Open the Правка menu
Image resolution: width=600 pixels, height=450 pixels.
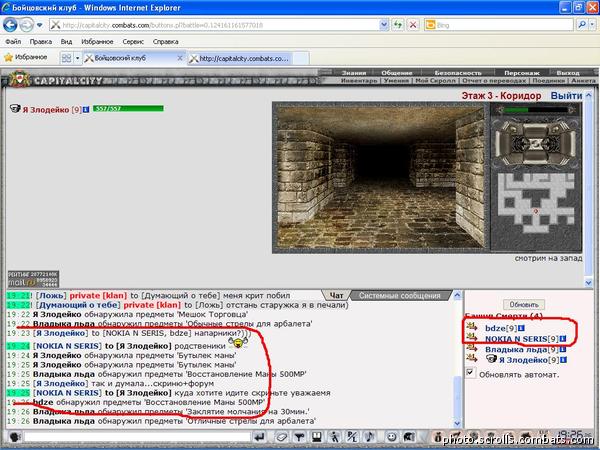(41, 41)
